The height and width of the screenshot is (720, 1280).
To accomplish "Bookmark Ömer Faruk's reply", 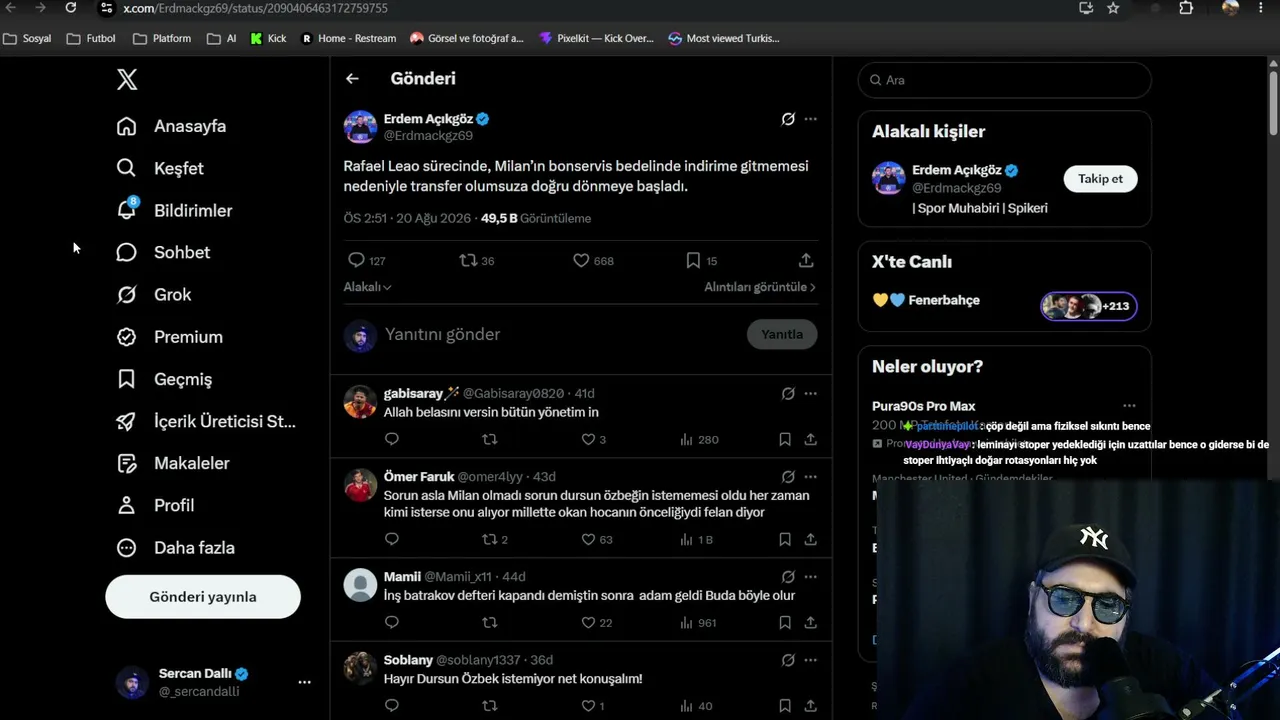I will pos(785,539).
